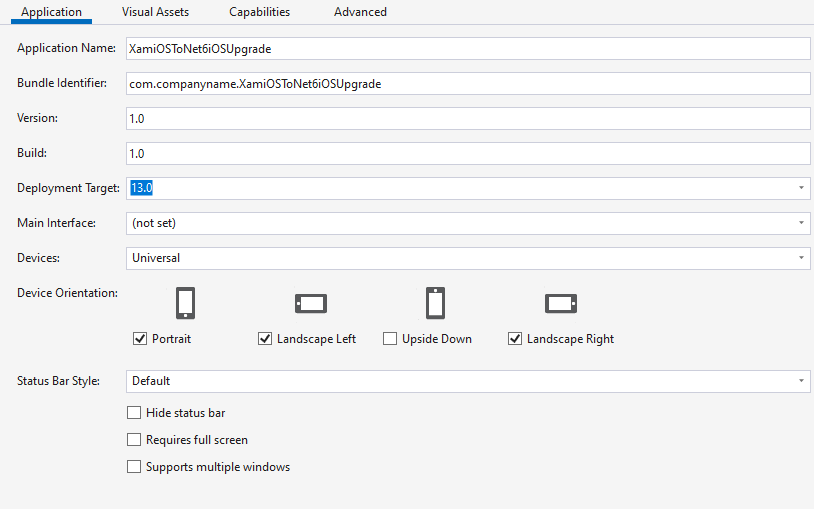Click the 'Deployment Target:' label
The height and width of the screenshot is (509, 814).
point(69,188)
